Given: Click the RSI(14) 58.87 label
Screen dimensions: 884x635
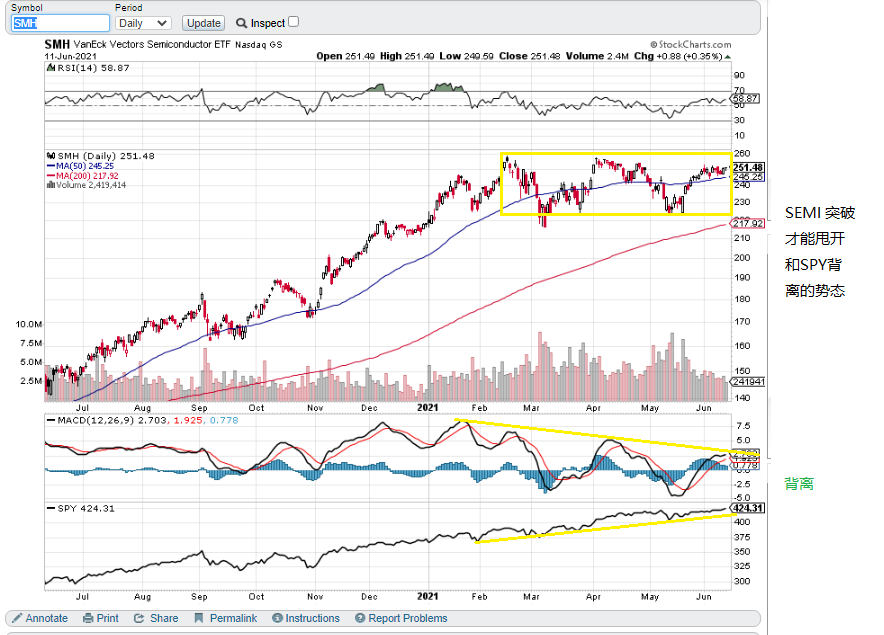Looking at the screenshot, I should click(x=94, y=68).
